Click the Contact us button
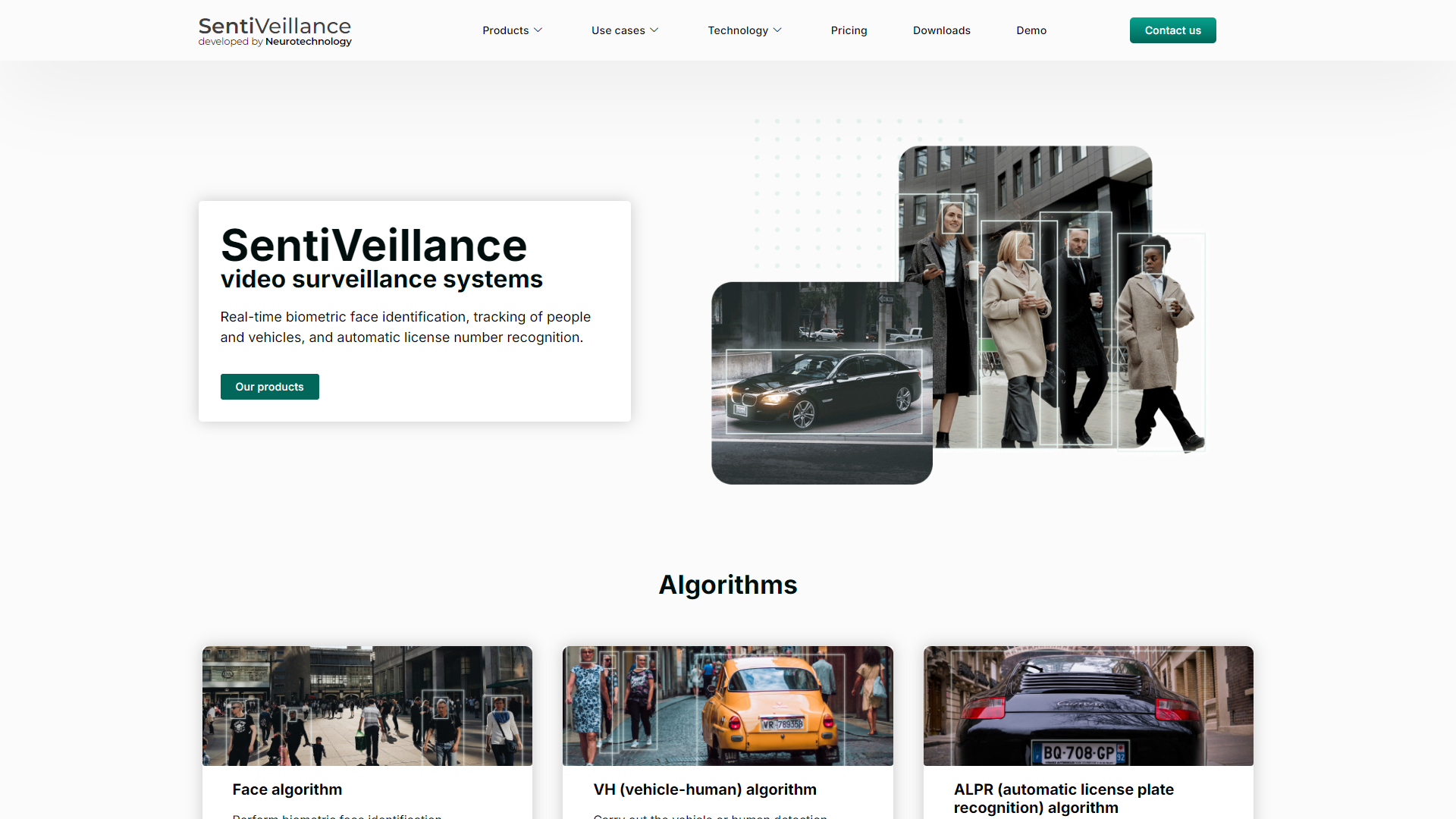The height and width of the screenshot is (819, 1456). pos(1173,30)
